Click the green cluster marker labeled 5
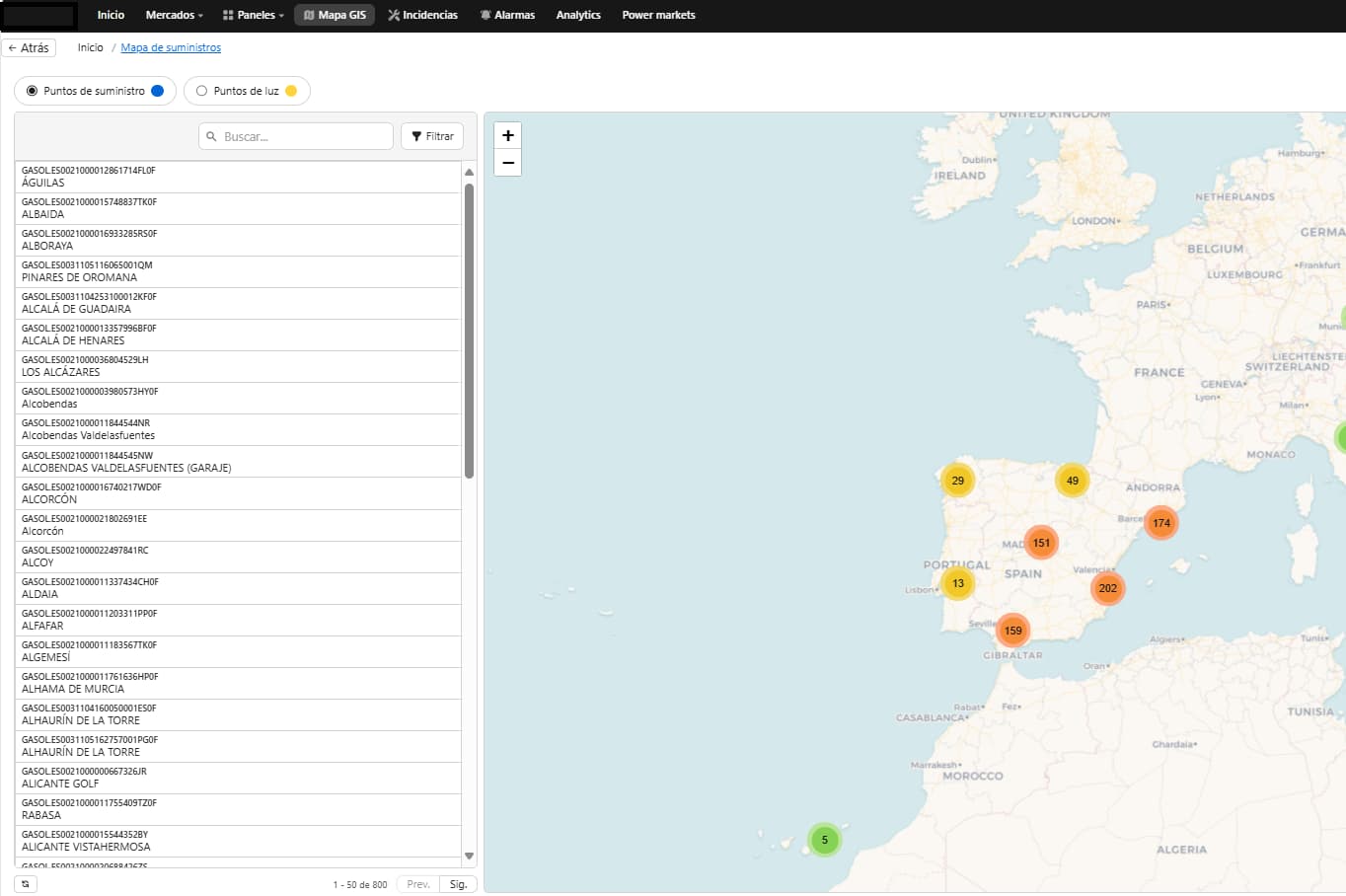 [824, 841]
